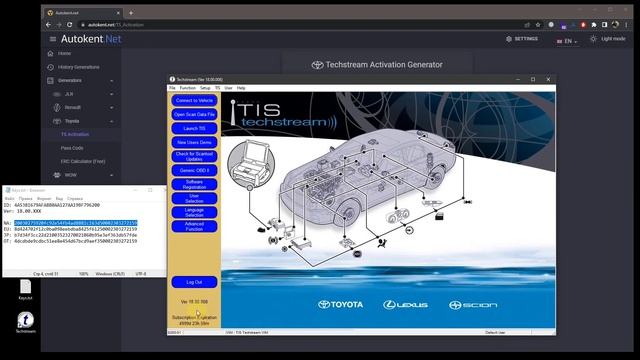Viewport: 640px width, 360px height.
Task: Expand the JLR submenu chevron
Action: [x=111, y=94]
